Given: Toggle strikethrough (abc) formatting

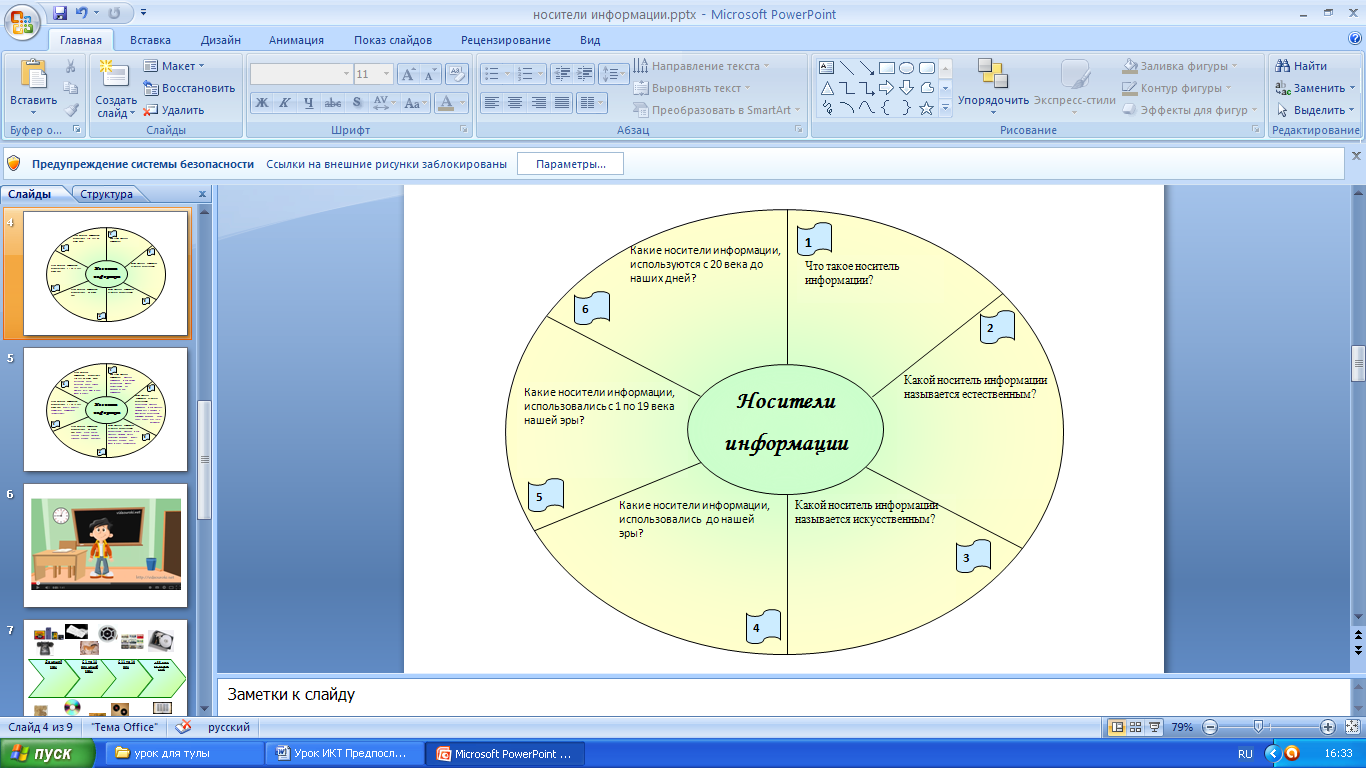Looking at the screenshot, I should click(x=333, y=102).
